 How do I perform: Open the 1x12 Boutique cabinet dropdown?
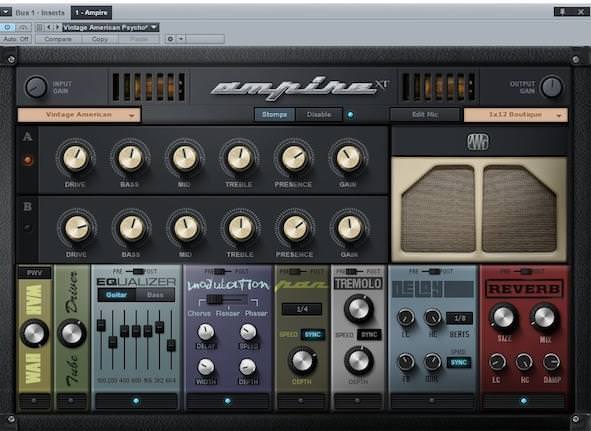coord(516,115)
